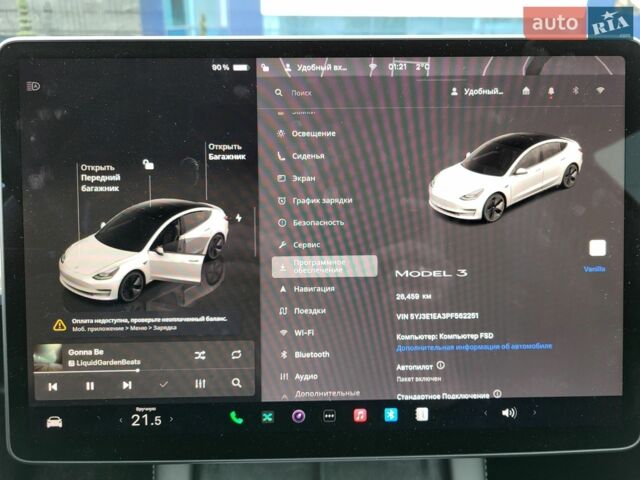640x480 pixels.
Task: Open the driver profile in the top status bar
Action: coord(316,67)
